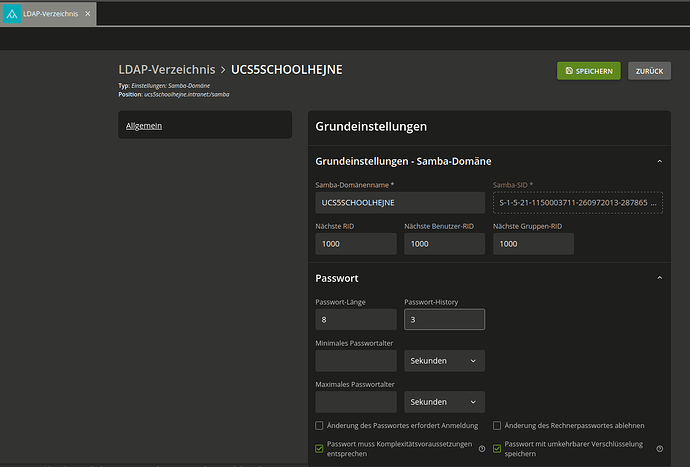Click the Samba-SID field
The image size is (690, 467).
pyautogui.click(x=578, y=202)
